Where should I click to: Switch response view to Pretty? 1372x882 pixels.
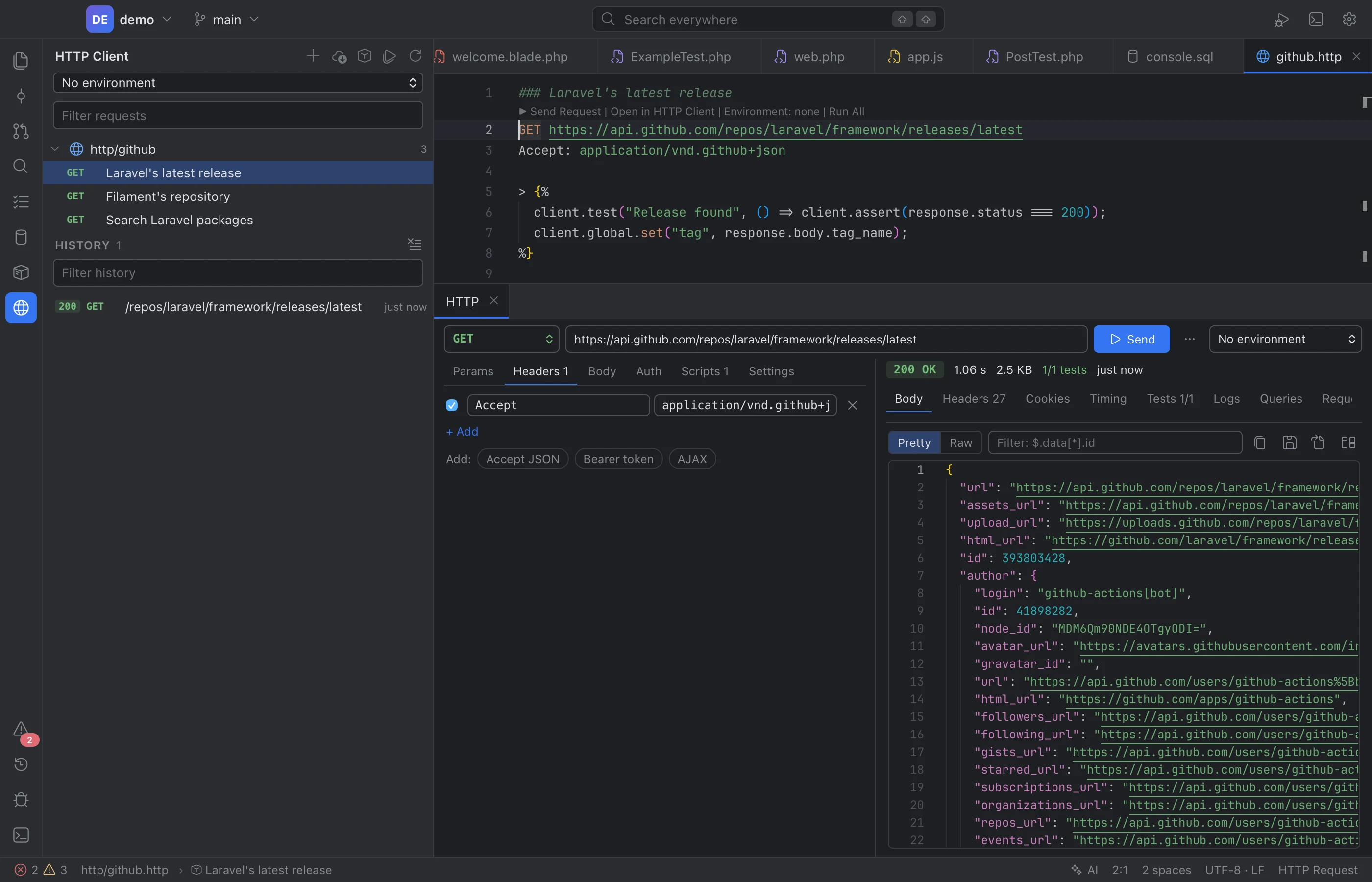(x=914, y=443)
